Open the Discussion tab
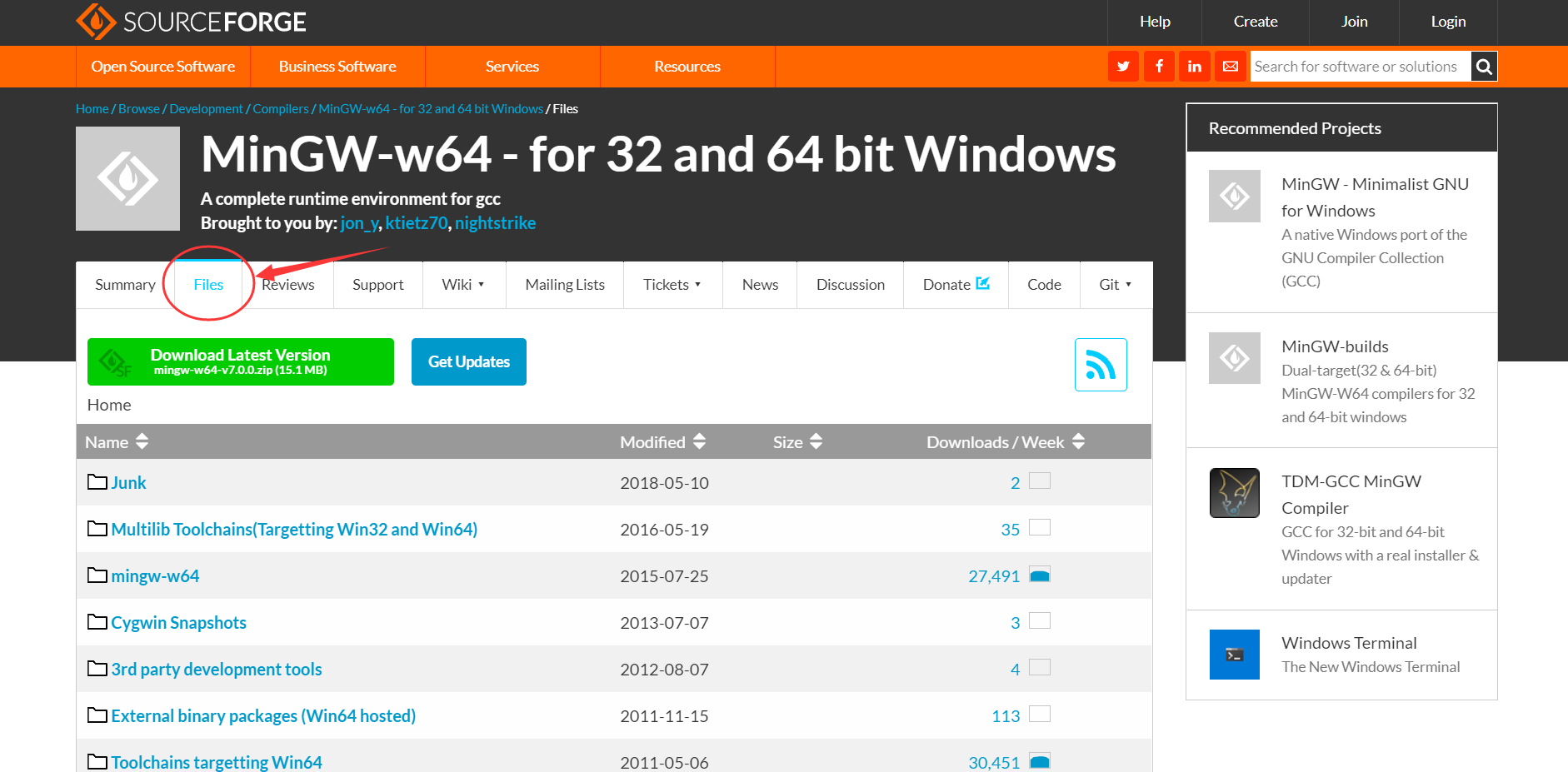The width and height of the screenshot is (1568, 772). click(851, 285)
